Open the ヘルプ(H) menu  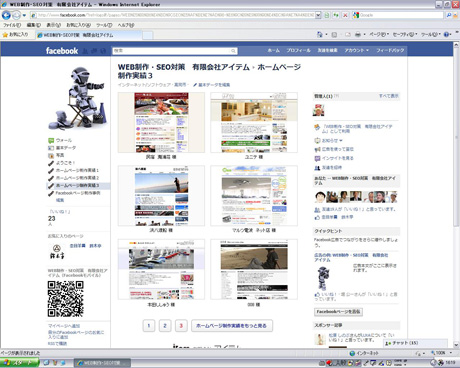[126, 25]
